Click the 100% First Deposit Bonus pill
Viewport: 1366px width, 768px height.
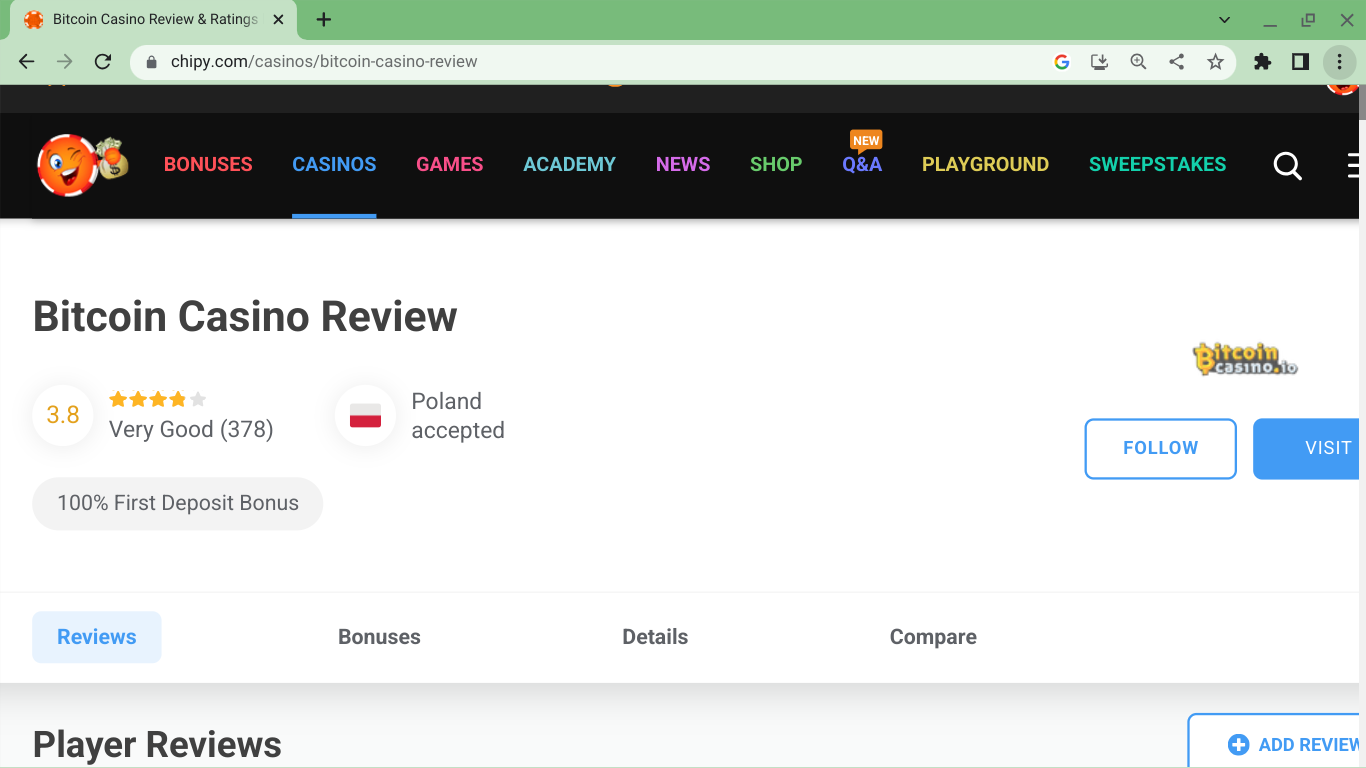pos(178,503)
